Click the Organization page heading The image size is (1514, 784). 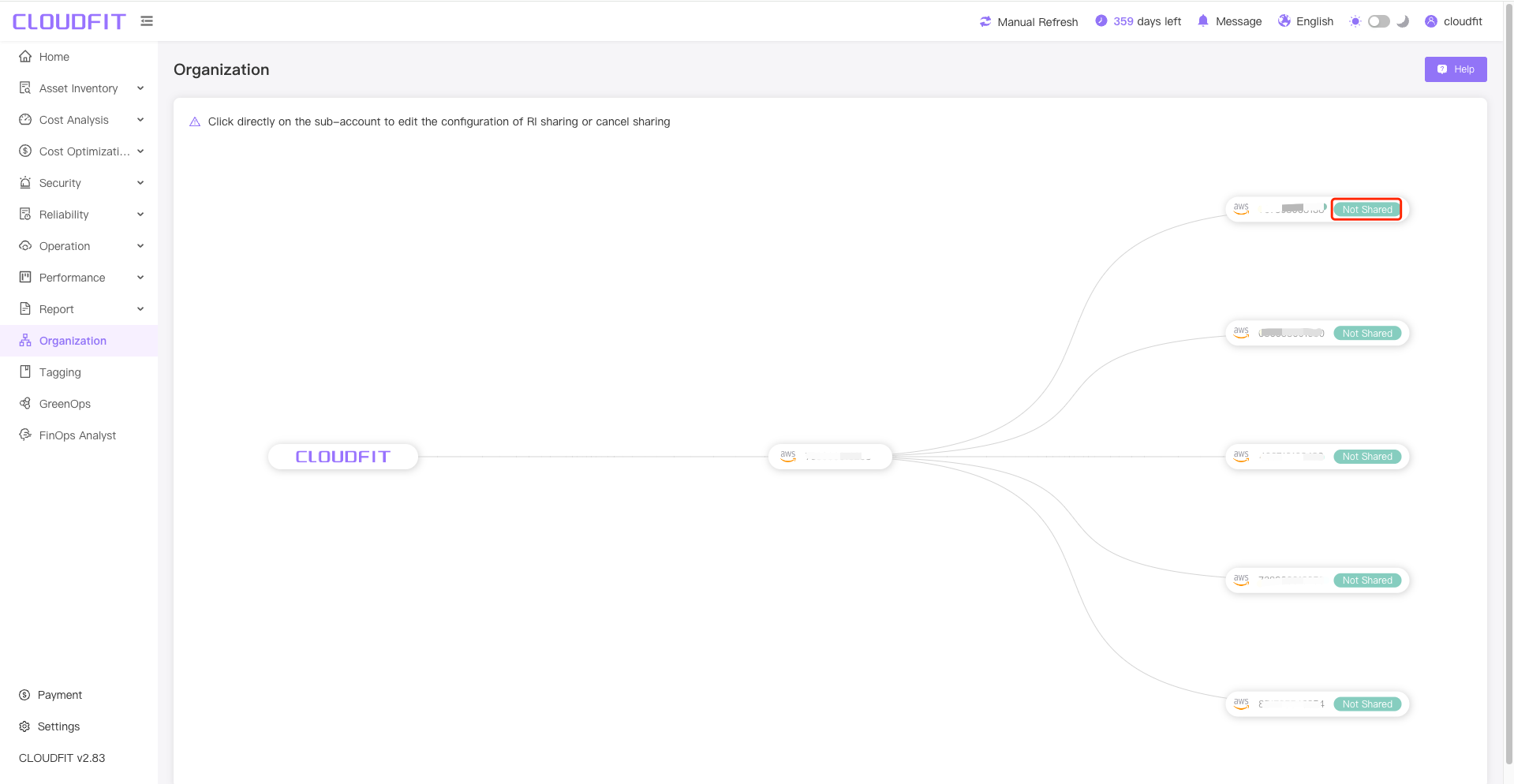pyautogui.click(x=222, y=69)
